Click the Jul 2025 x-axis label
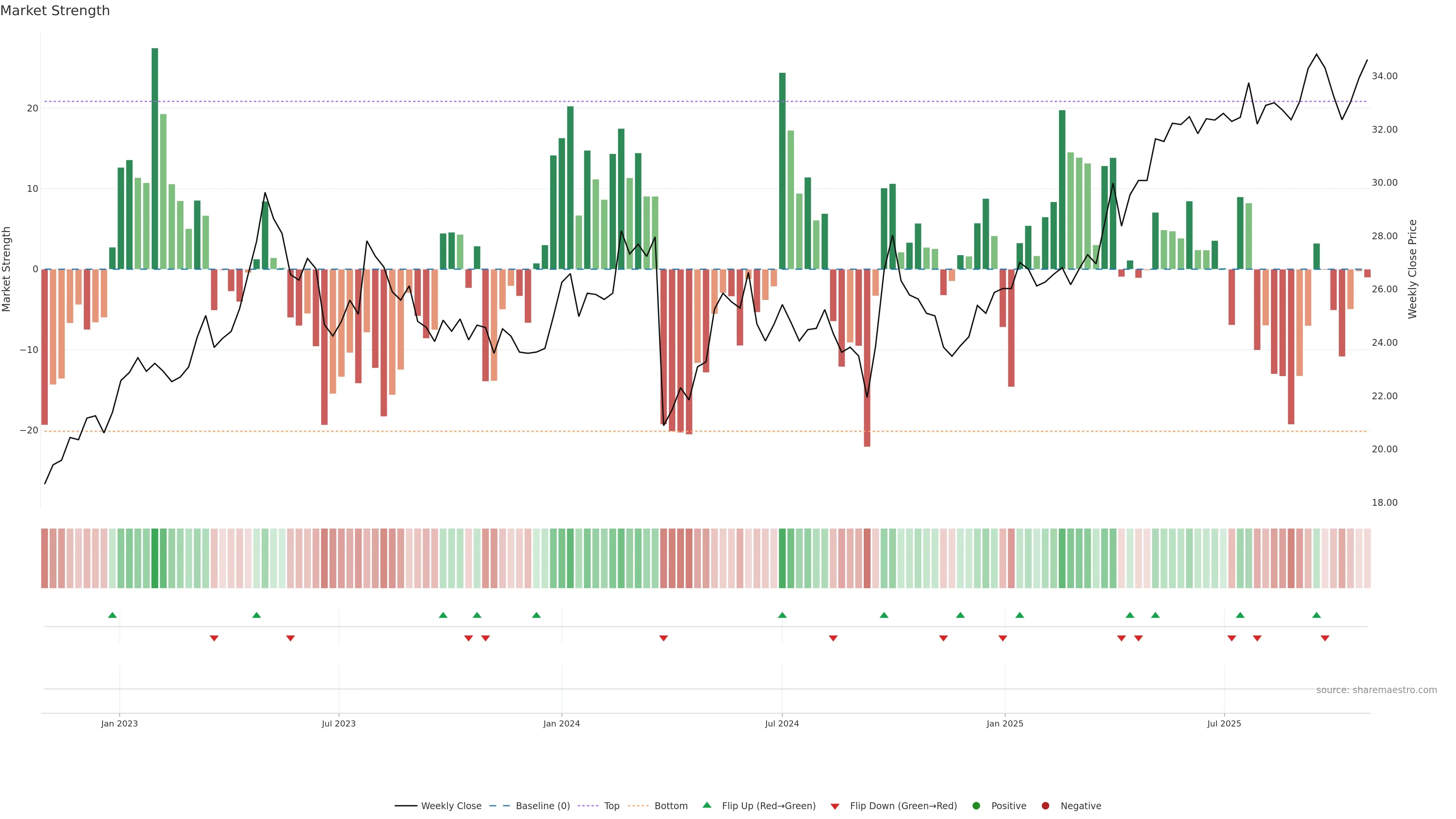Screen dimensions: 1456x819 click(1224, 723)
